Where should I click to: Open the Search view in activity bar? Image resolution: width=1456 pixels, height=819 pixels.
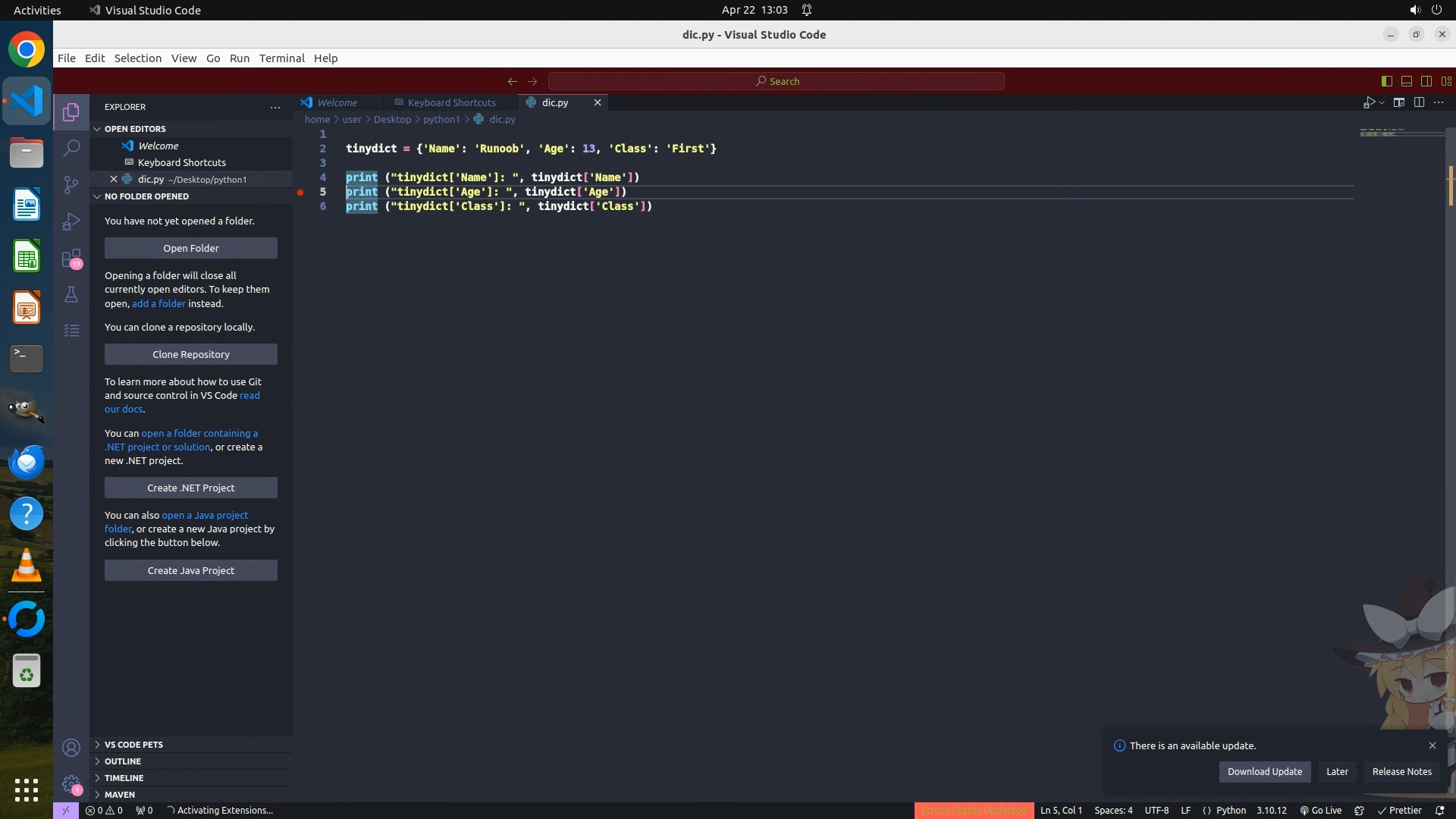point(71,149)
